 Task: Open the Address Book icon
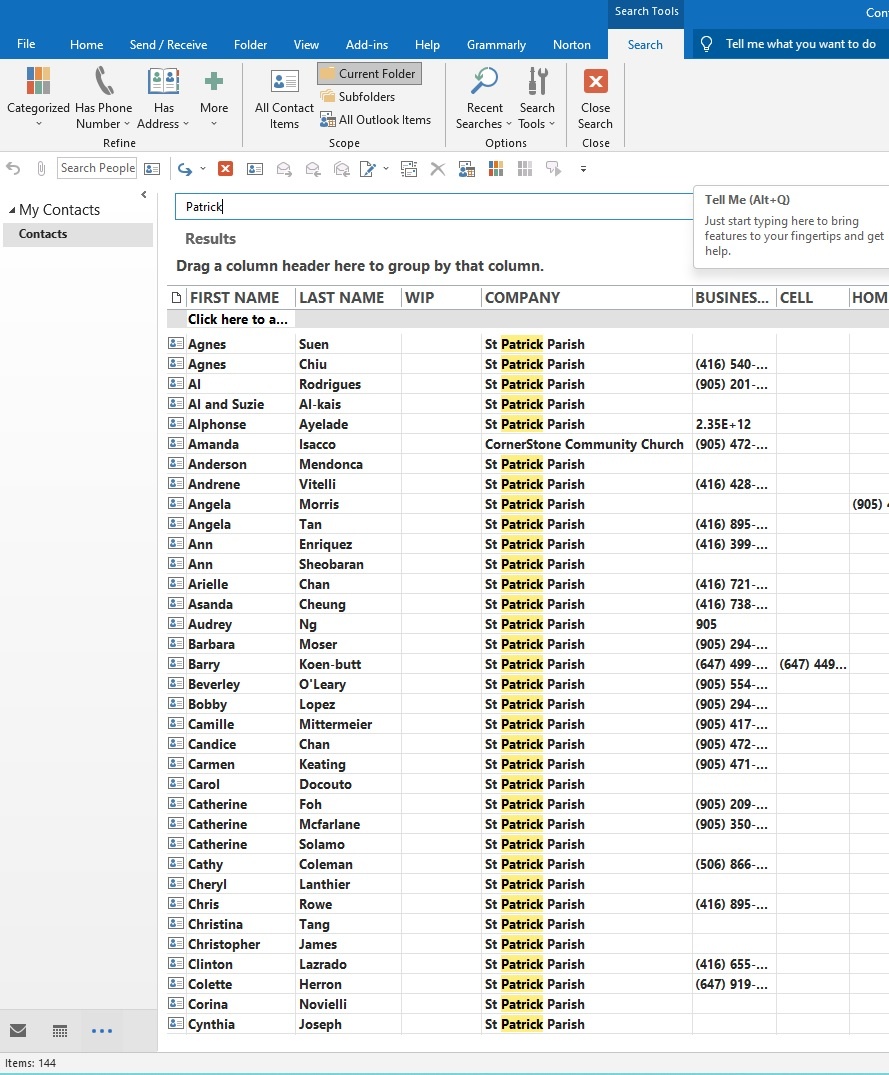click(x=152, y=169)
